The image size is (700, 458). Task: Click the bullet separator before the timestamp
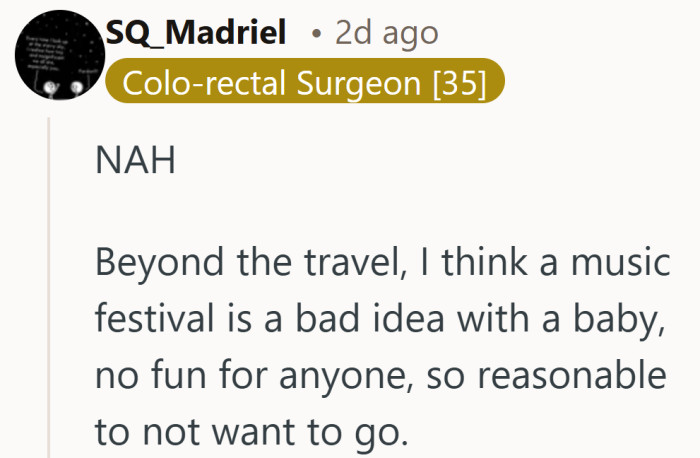point(316,33)
